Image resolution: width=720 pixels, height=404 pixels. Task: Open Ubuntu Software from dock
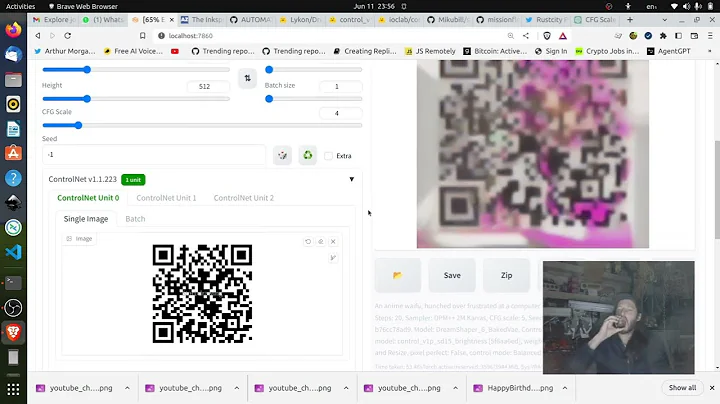13,153
